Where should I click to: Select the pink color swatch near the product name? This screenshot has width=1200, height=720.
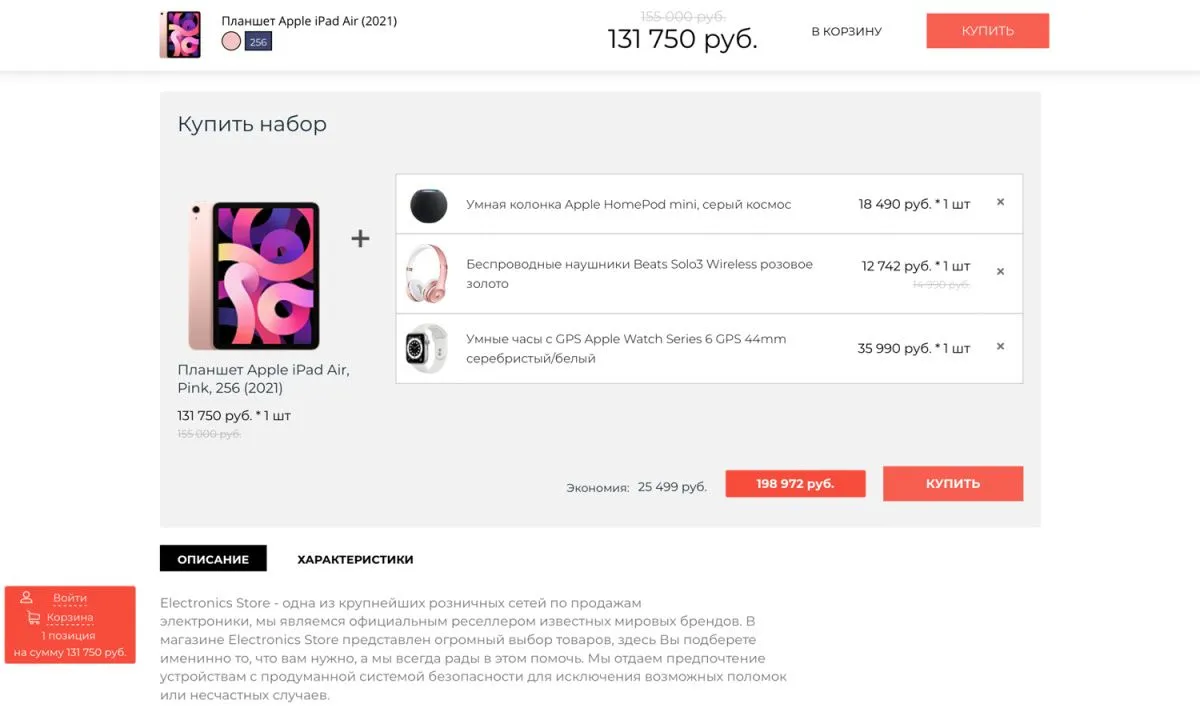pos(233,41)
